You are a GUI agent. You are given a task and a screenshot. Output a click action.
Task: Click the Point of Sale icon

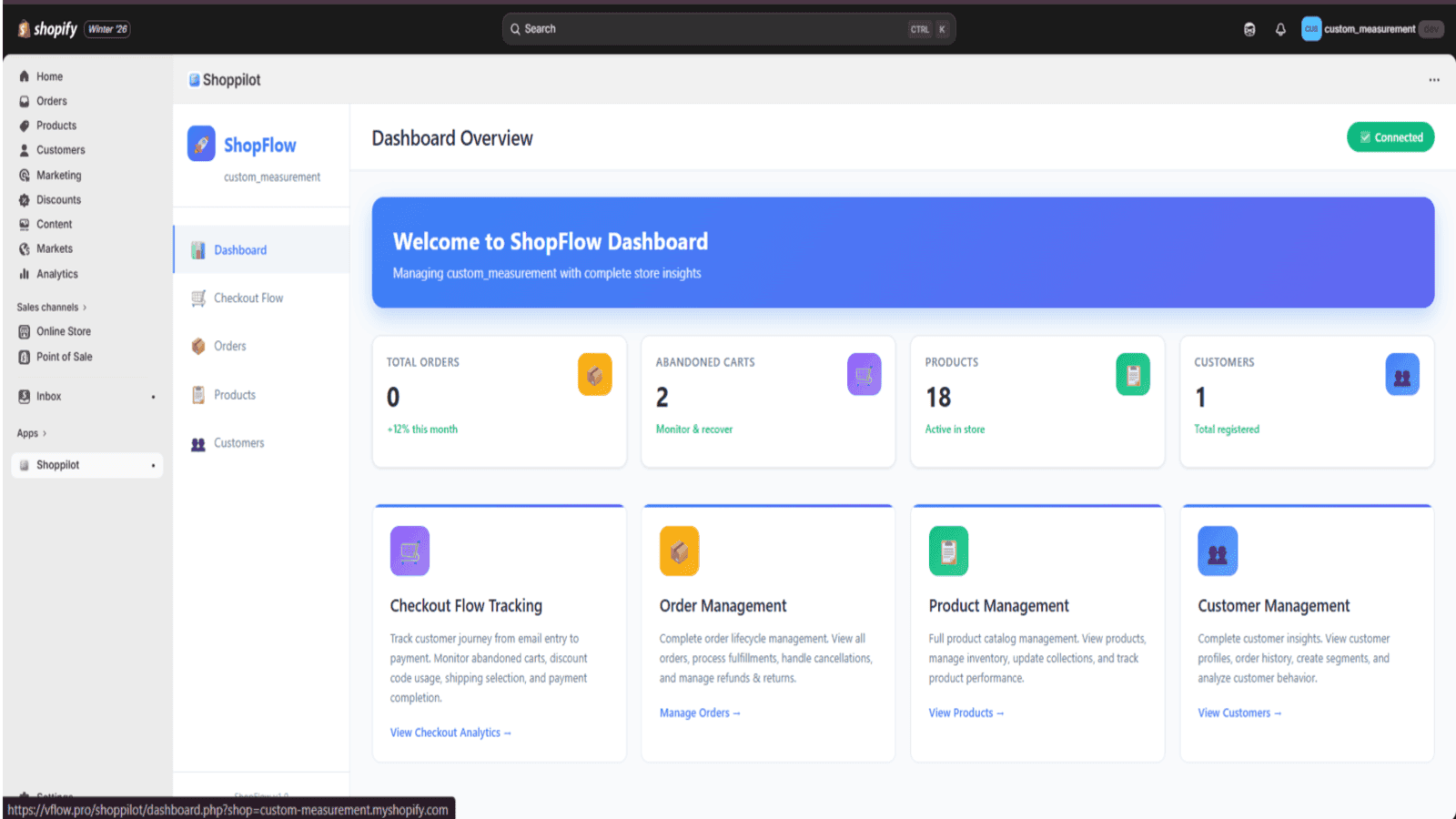tap(25, 357)
